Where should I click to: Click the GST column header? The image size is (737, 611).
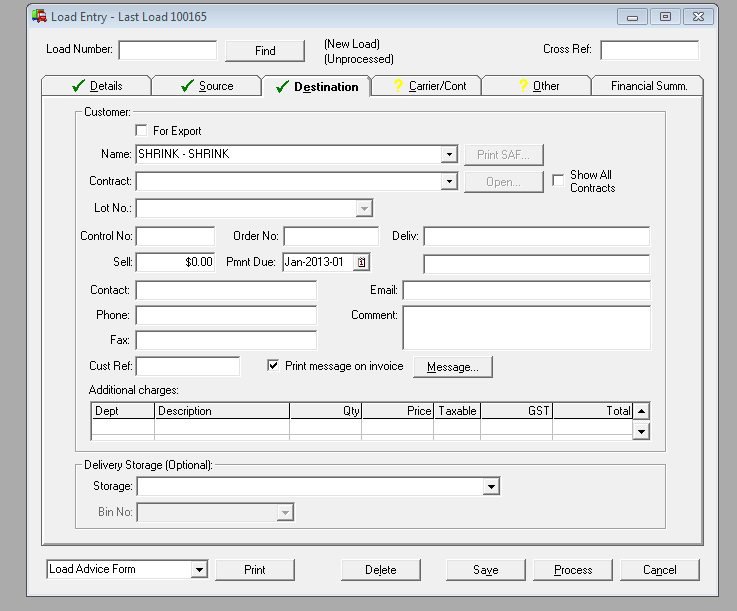[x=517, y=411]
